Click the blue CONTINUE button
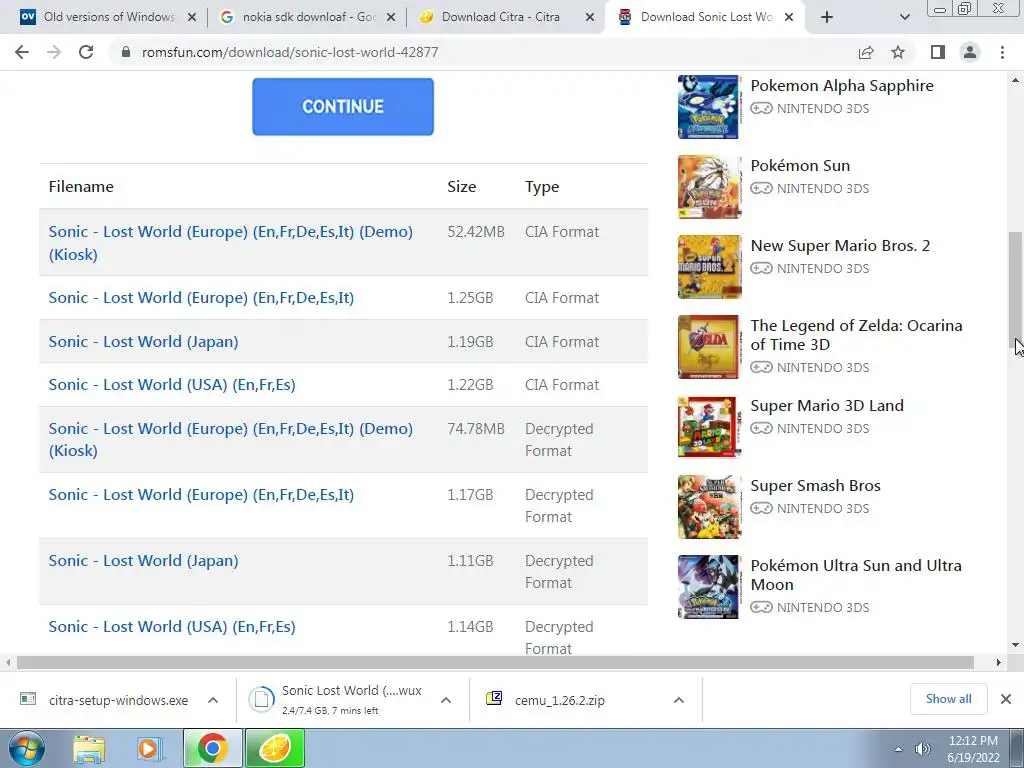 pyautogui.click(x=343, y=106)
